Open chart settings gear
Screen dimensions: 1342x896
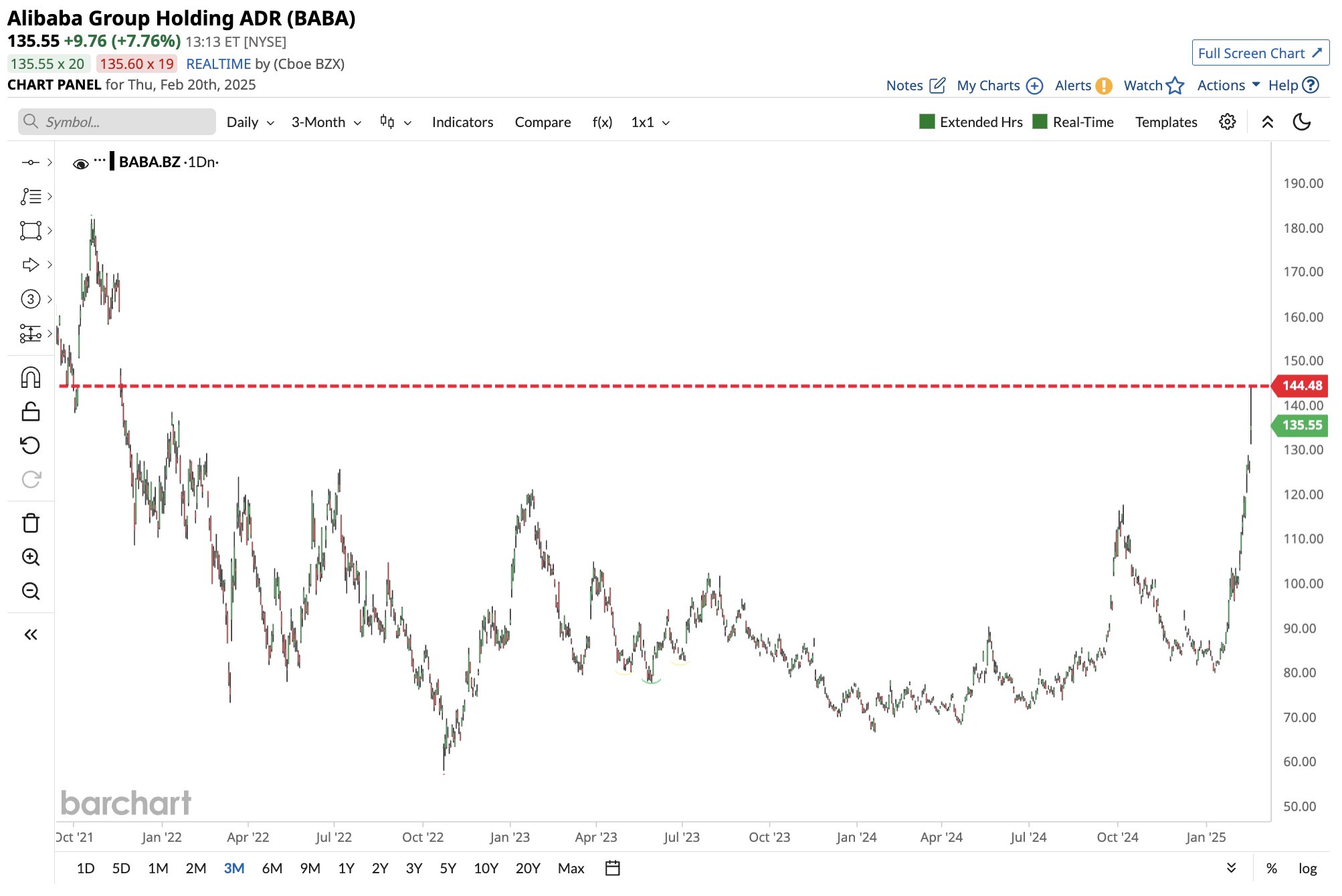point(1227,122)
